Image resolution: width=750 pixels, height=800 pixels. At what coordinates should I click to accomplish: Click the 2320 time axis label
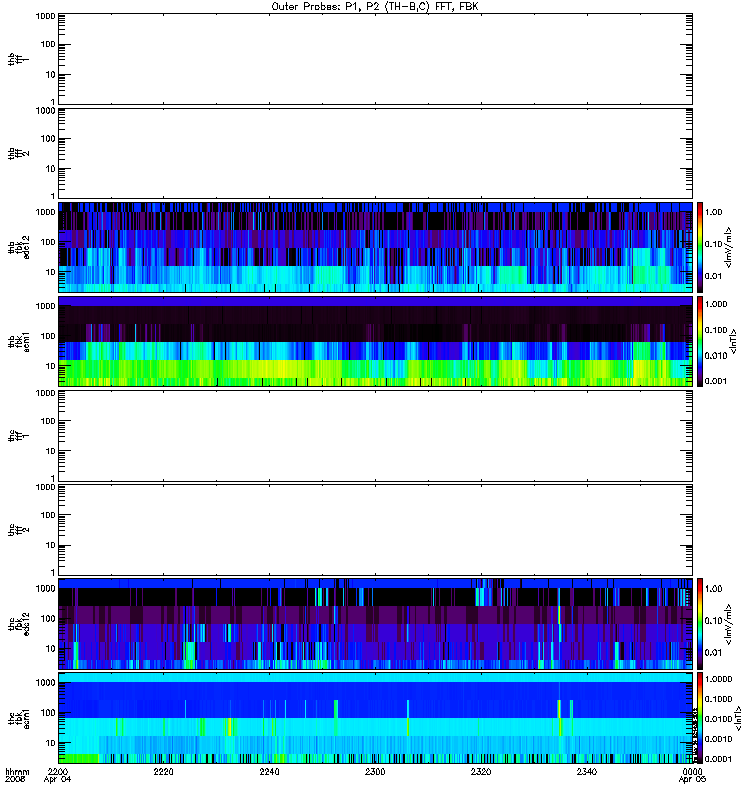pos(481,771)
